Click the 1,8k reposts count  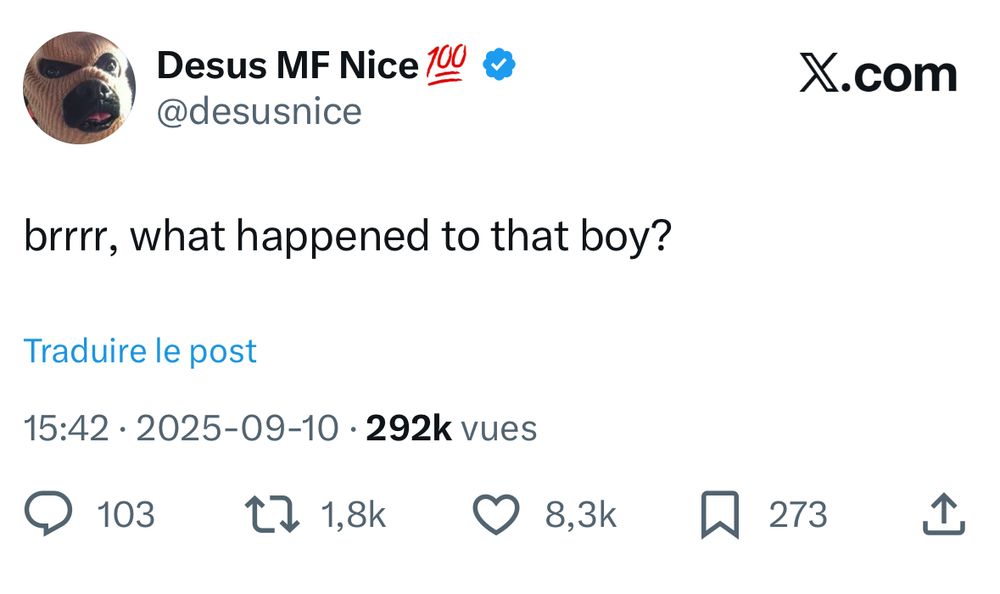tap(353, 515)
